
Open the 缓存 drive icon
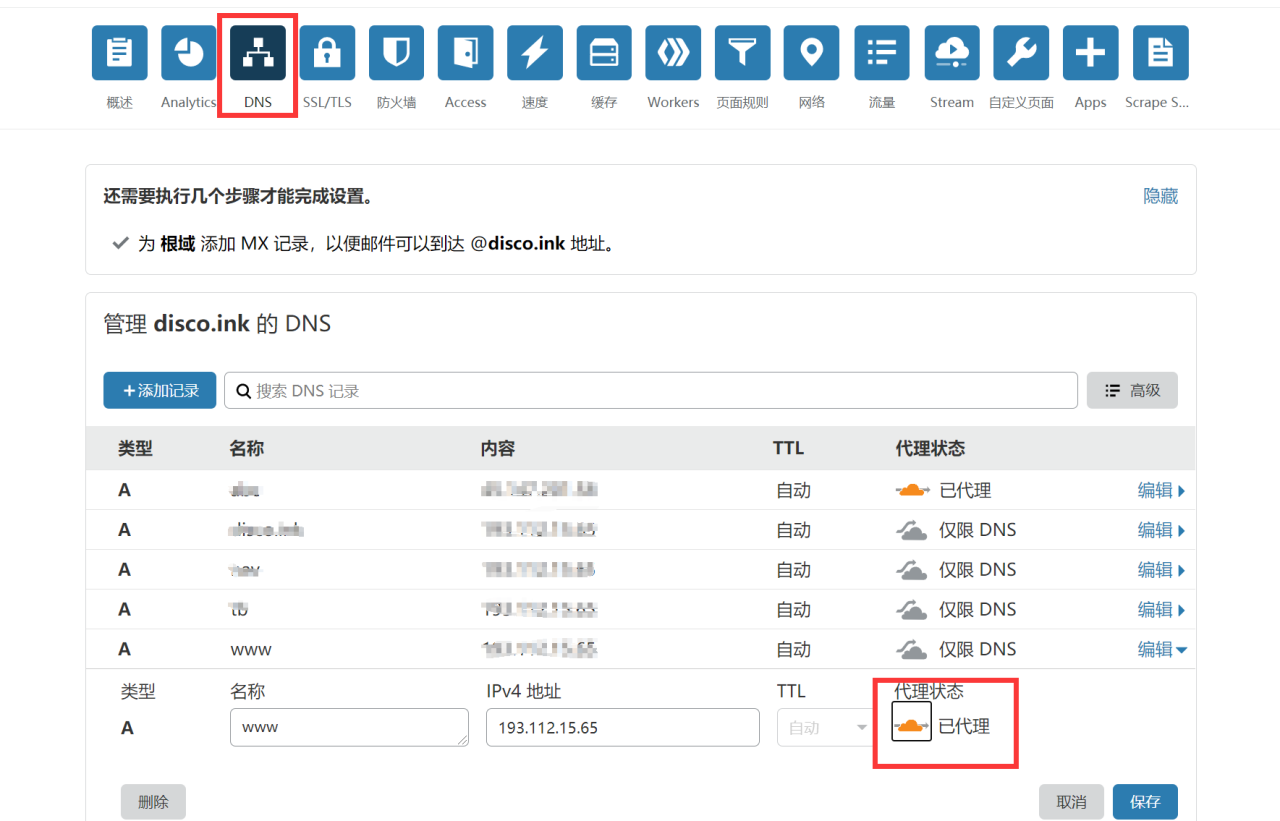604,53
